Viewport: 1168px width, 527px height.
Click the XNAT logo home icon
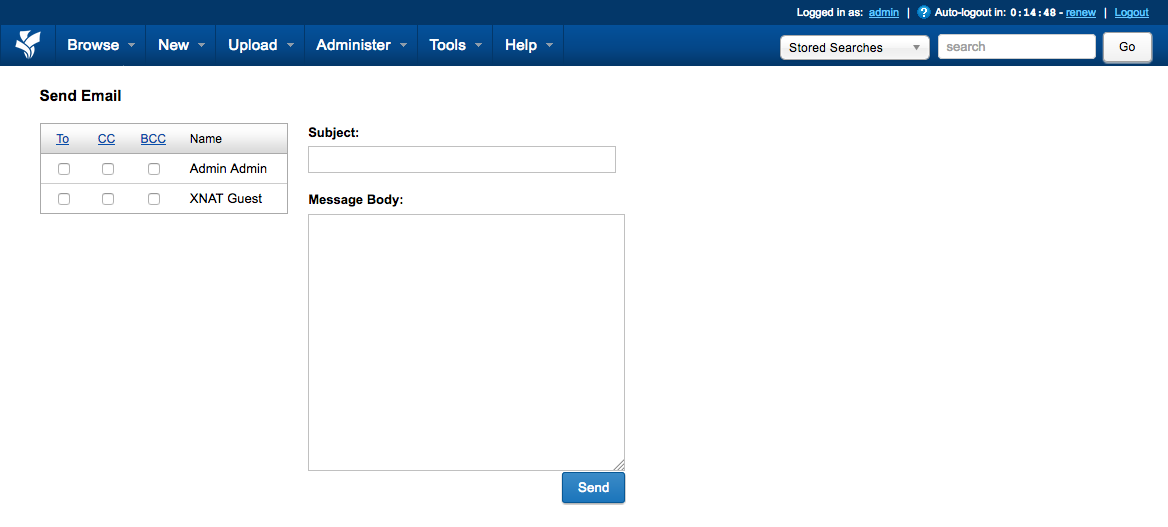tap(28, 45)
